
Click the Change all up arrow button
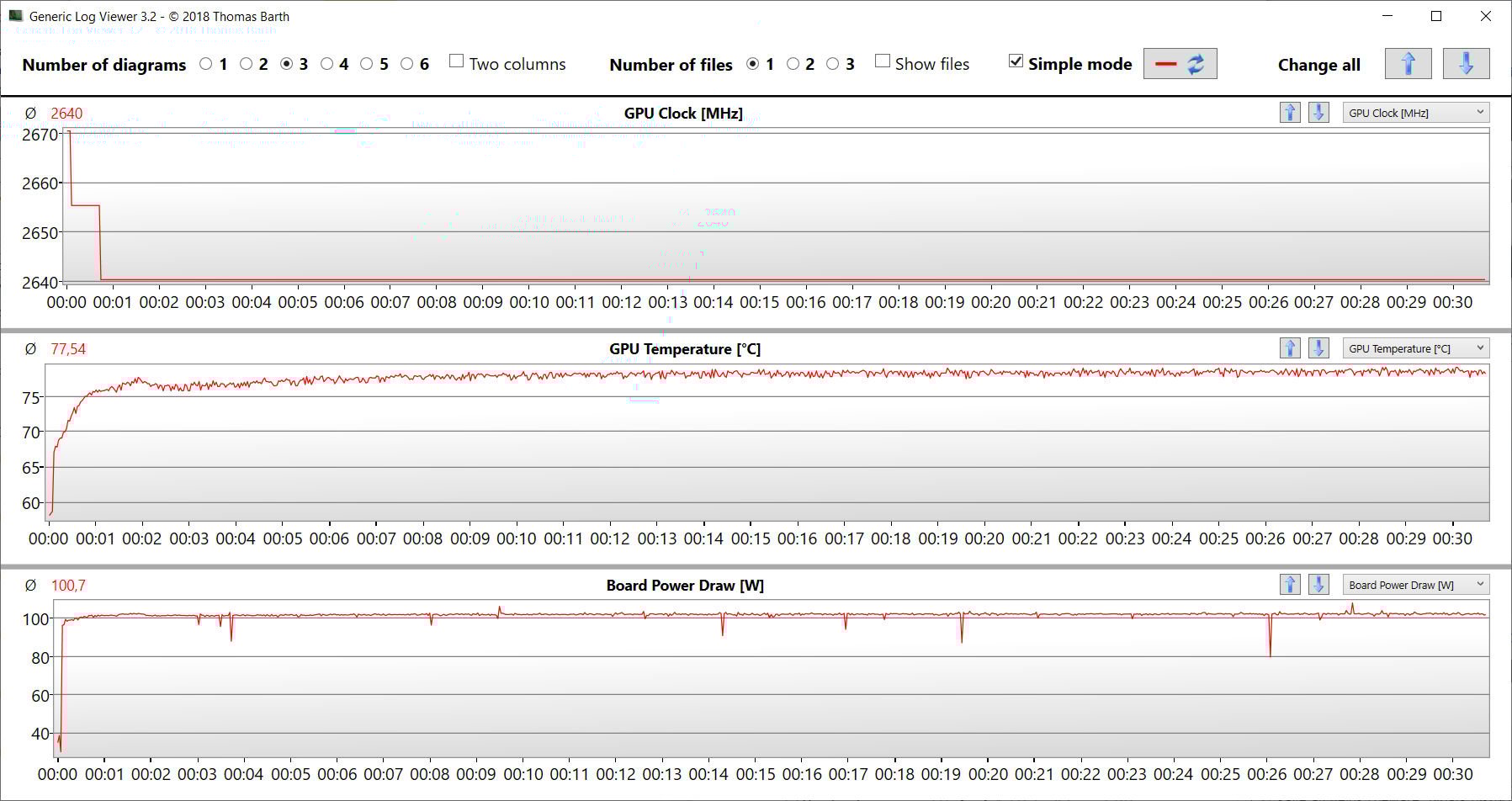pos(1408,64)
